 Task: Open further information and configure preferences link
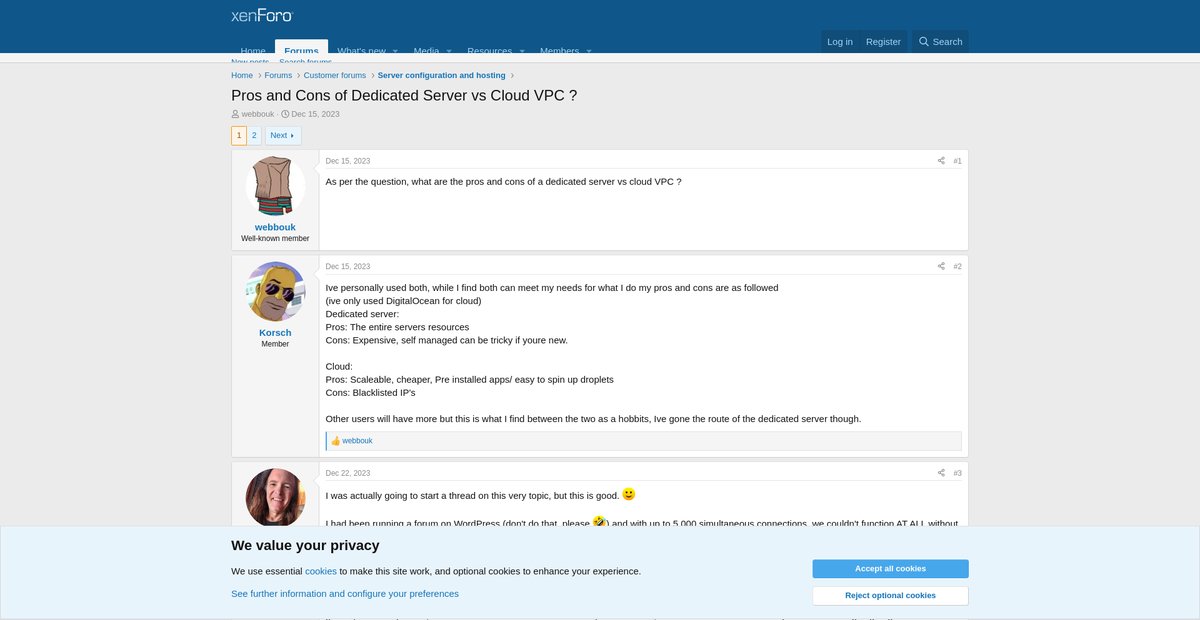345,593
